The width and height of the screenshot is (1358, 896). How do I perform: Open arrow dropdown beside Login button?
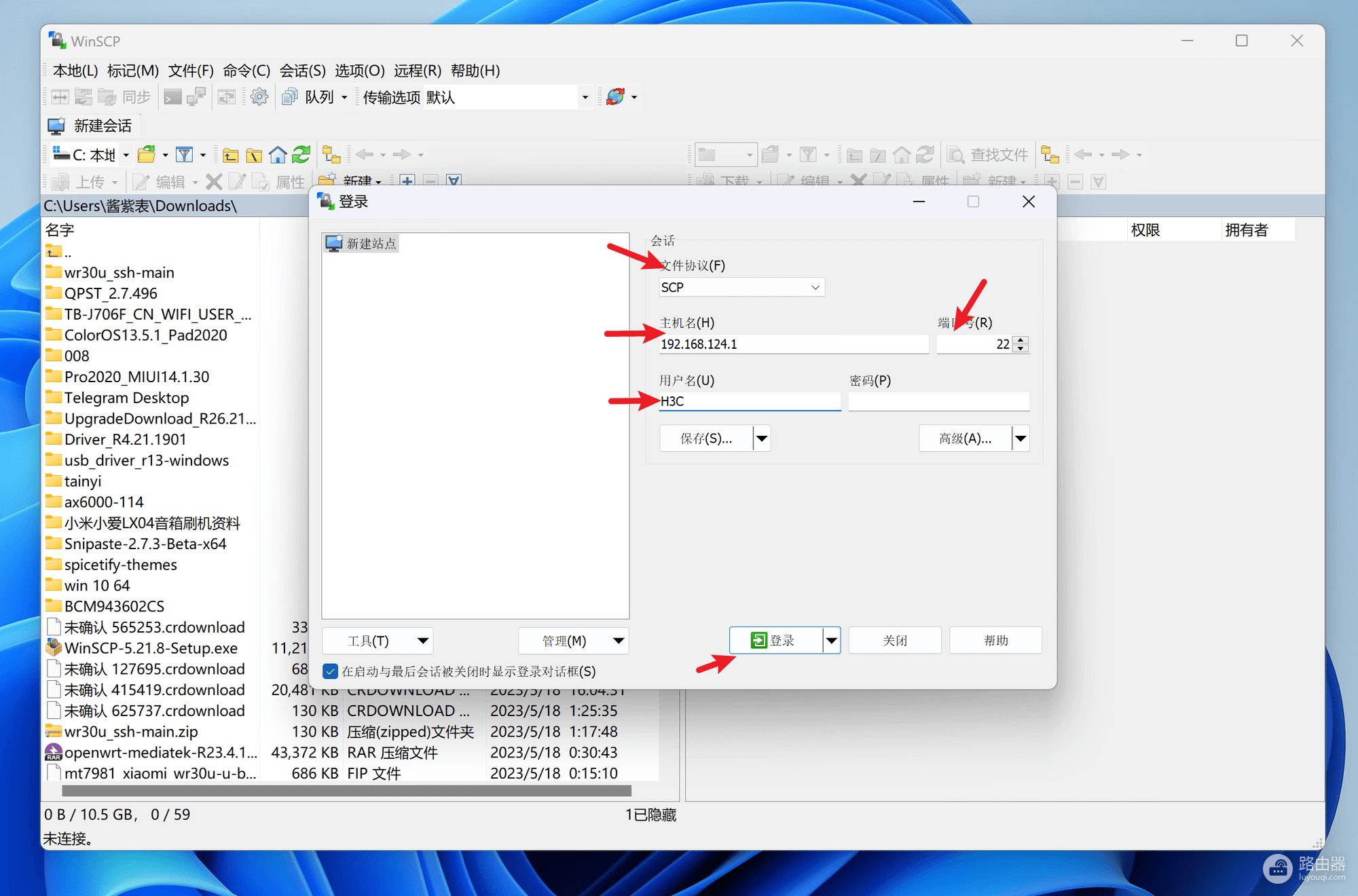[831, 641]
